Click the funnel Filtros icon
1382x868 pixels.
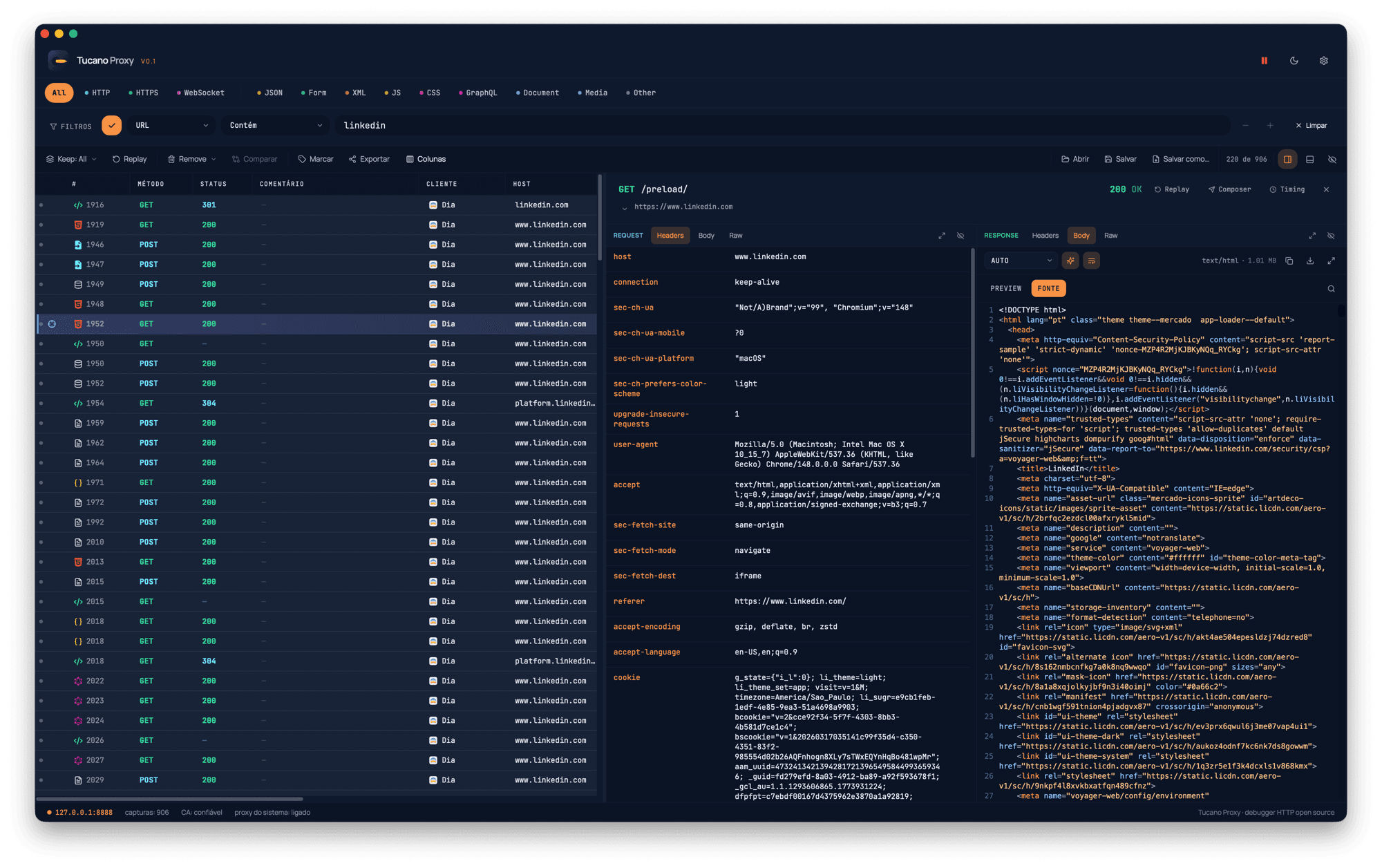coord(53,126)
